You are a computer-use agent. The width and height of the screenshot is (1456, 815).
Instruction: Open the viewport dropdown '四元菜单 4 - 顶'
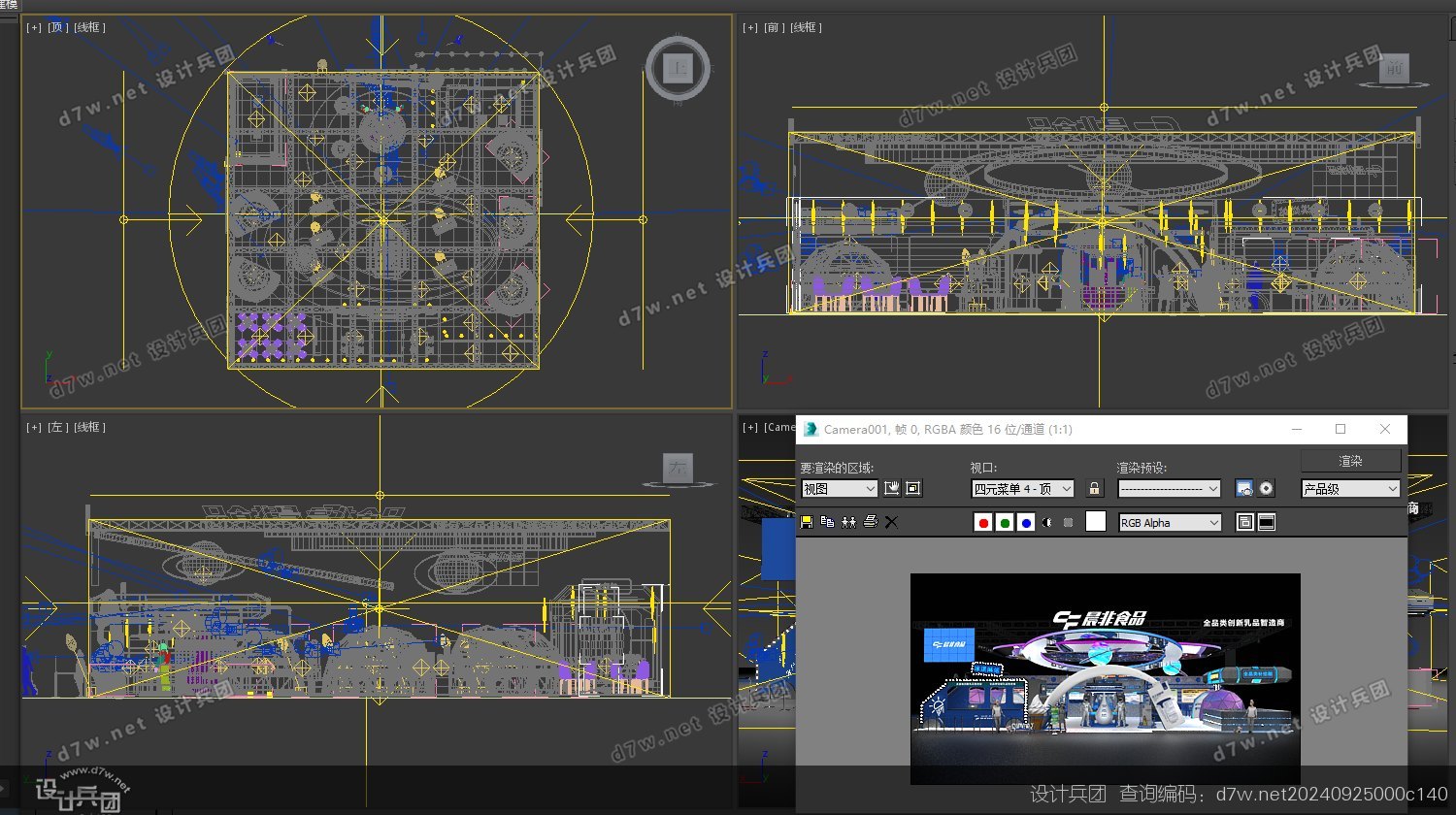(1023, 489)
